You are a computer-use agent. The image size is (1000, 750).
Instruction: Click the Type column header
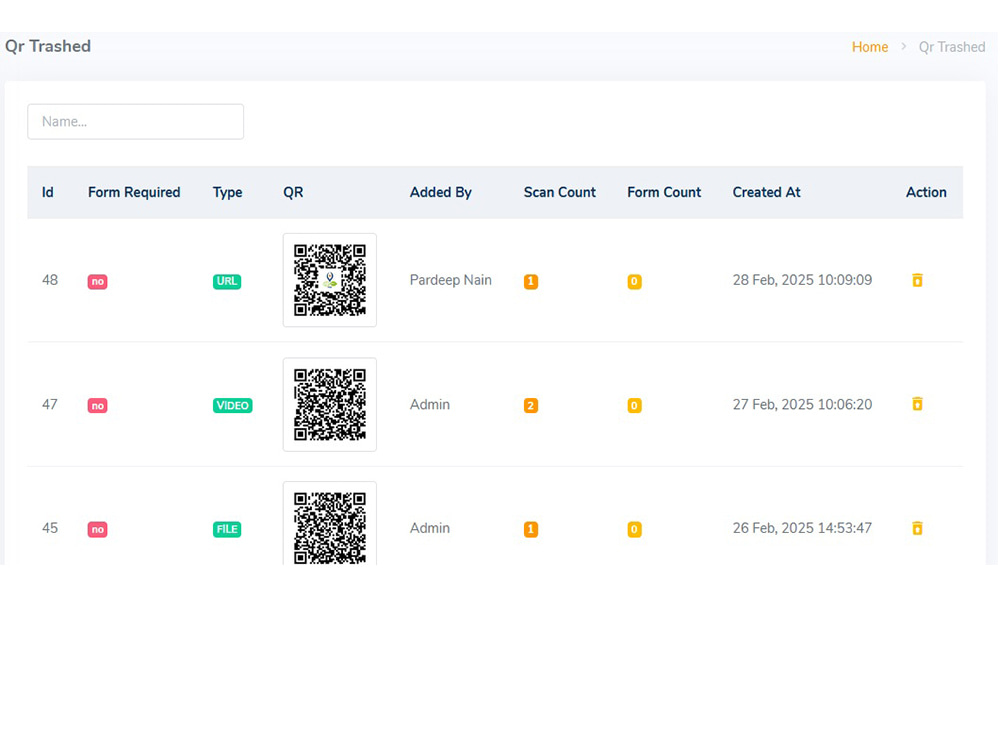point(228,192)
